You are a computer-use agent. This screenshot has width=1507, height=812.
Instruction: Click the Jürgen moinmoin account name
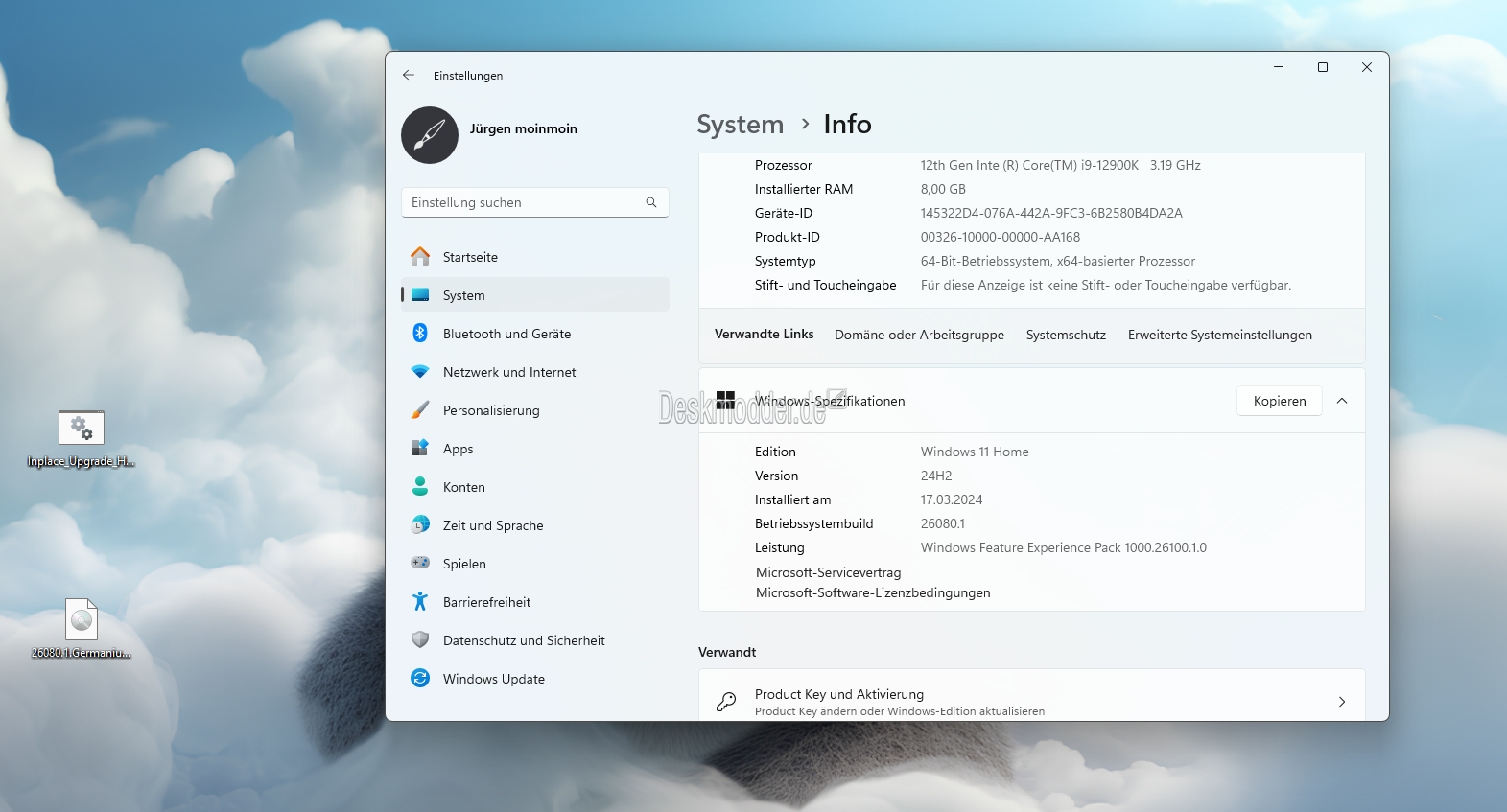(524, 128)
